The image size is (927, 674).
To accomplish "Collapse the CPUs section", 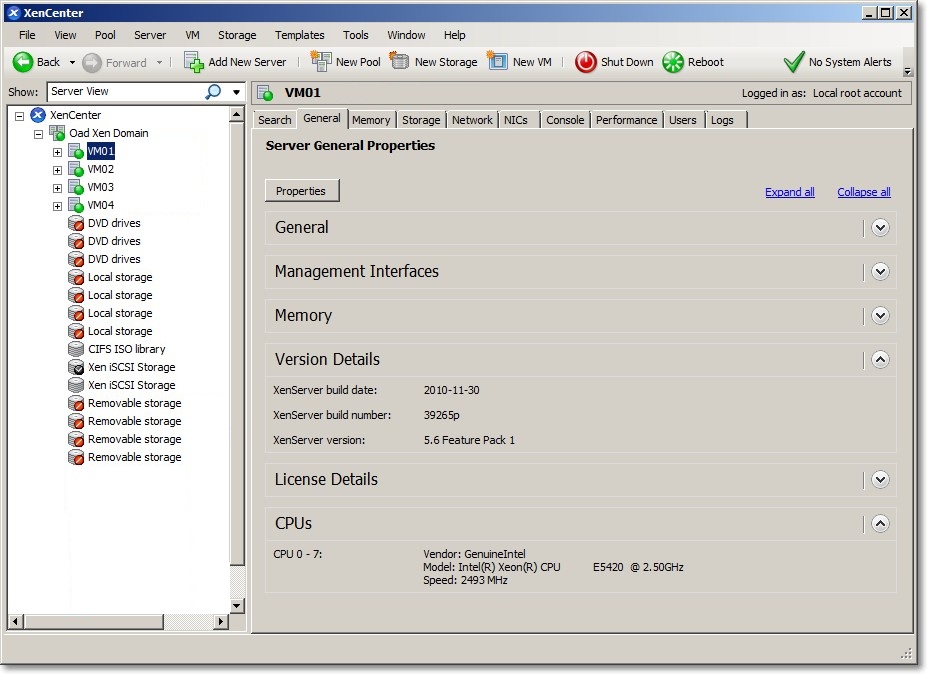I will pos(880,523).
